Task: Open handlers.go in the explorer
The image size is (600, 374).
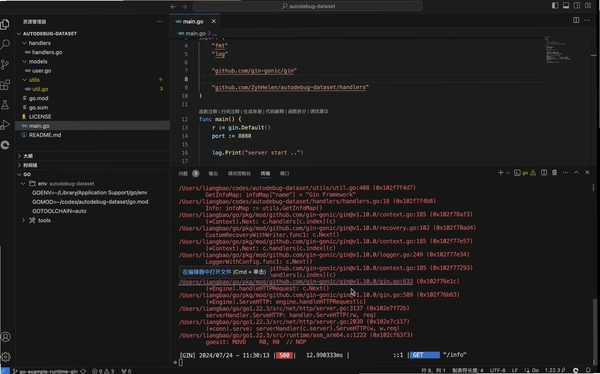Action: [92, 52]
